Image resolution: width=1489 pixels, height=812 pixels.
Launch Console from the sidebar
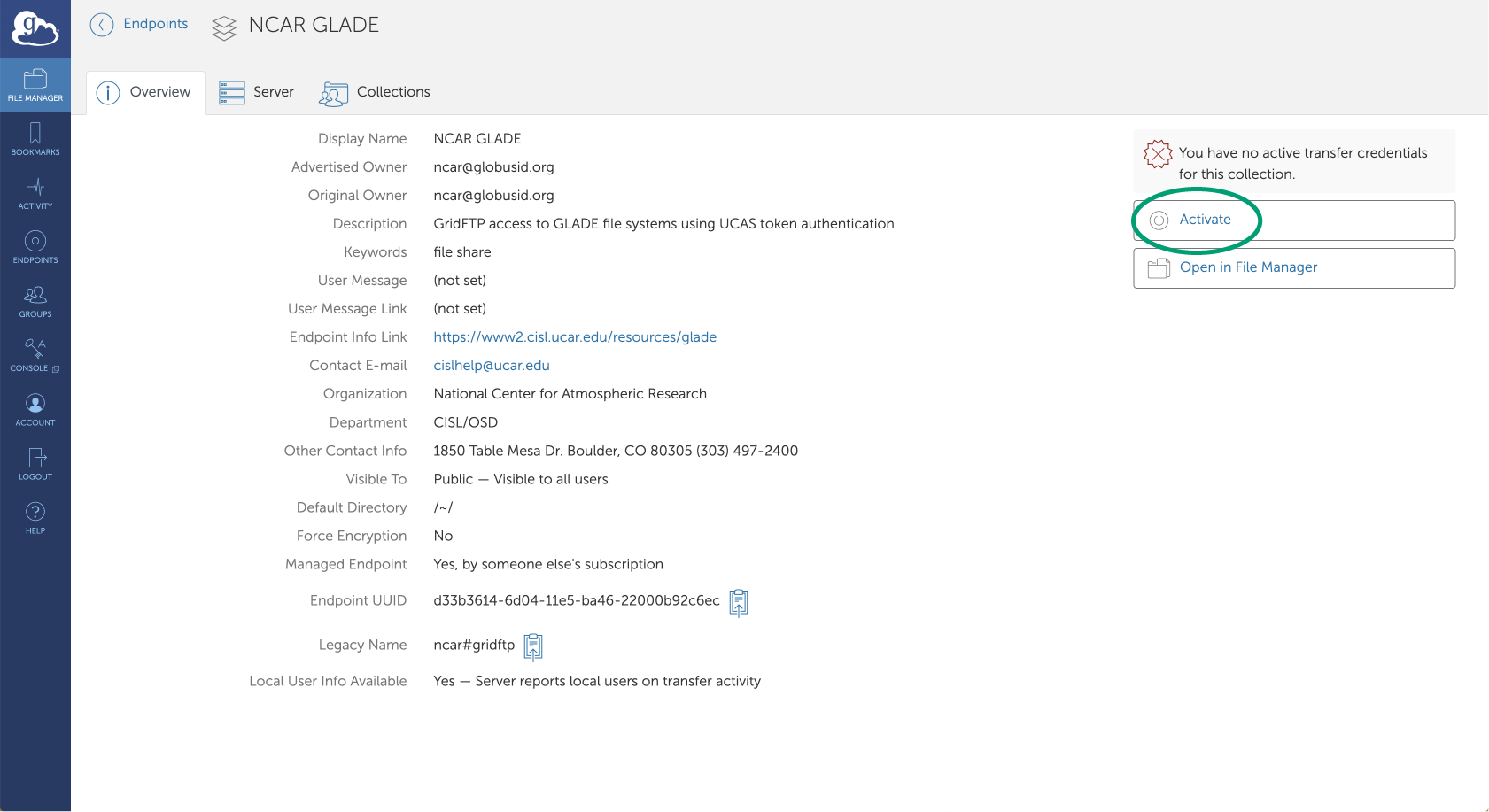pos(35,355)
